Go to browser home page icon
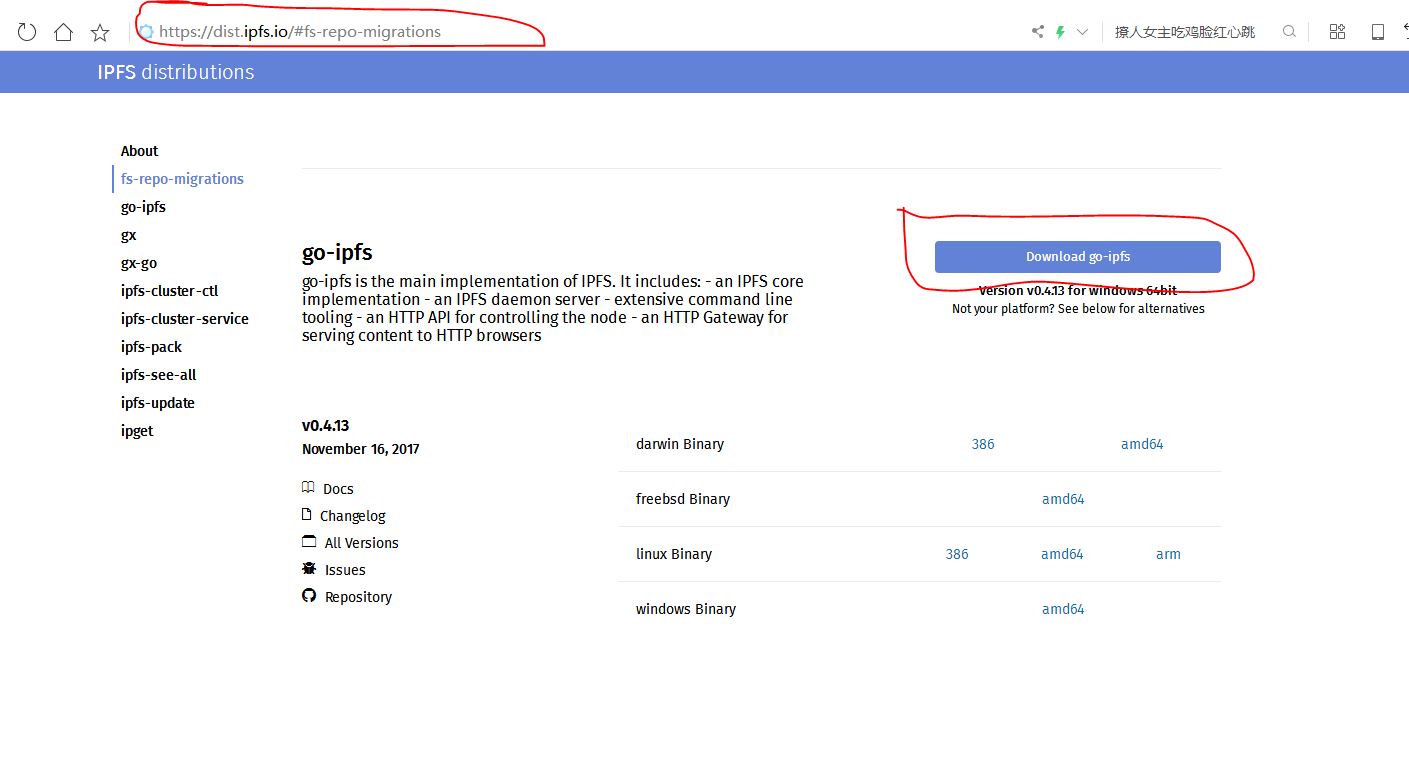The width and height of the screenshot is (1409, 777). click(x=63, y=32)
